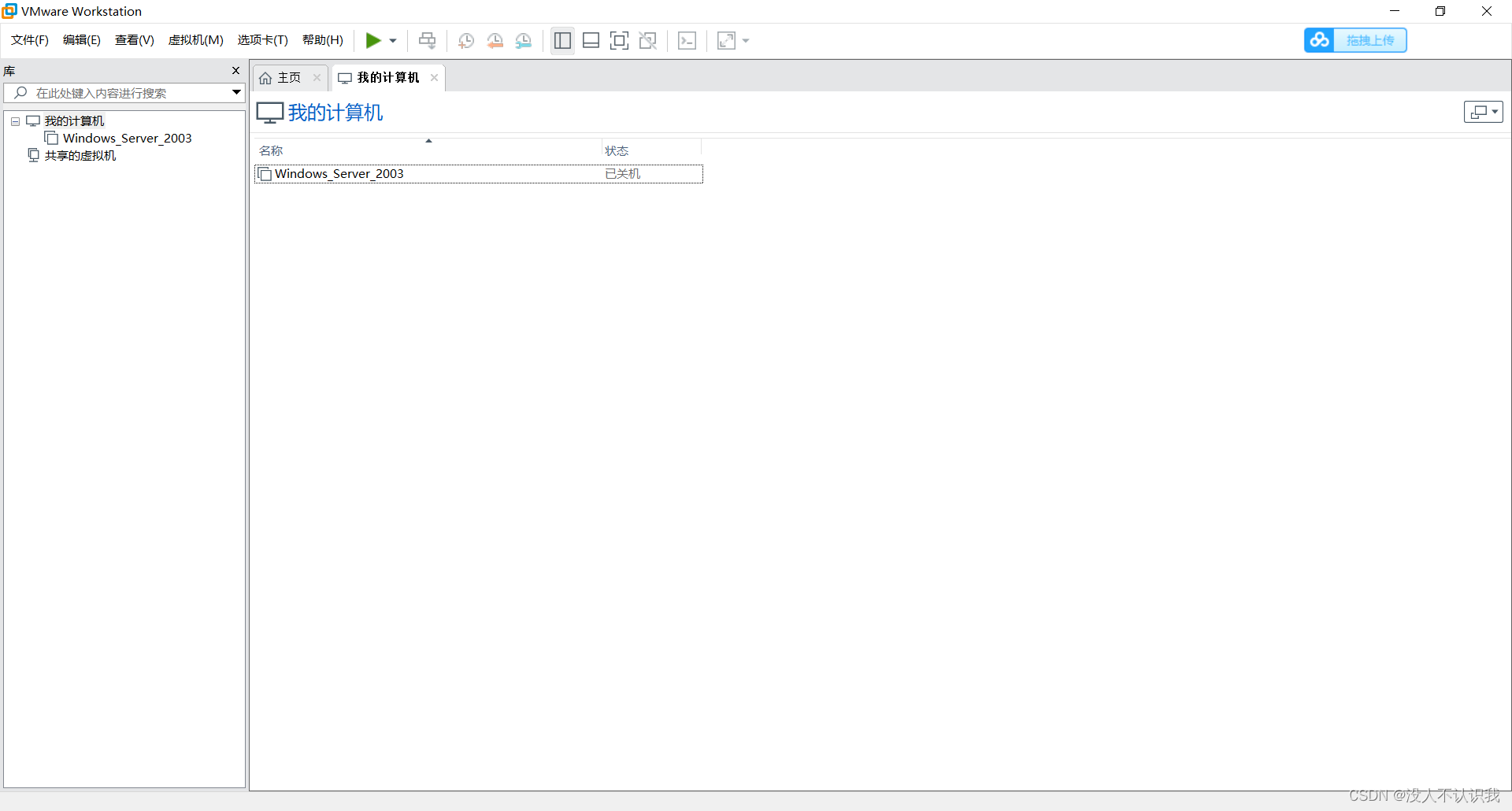Select 我的计算机 in library tree
This screenshot has height=811, width=1512.
coord(74,121)
